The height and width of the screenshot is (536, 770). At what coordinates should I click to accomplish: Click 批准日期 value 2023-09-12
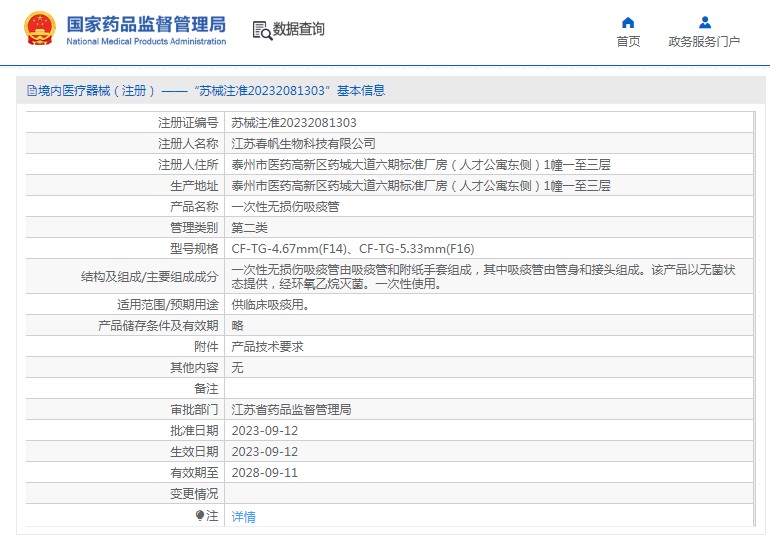tap(265, 431)
